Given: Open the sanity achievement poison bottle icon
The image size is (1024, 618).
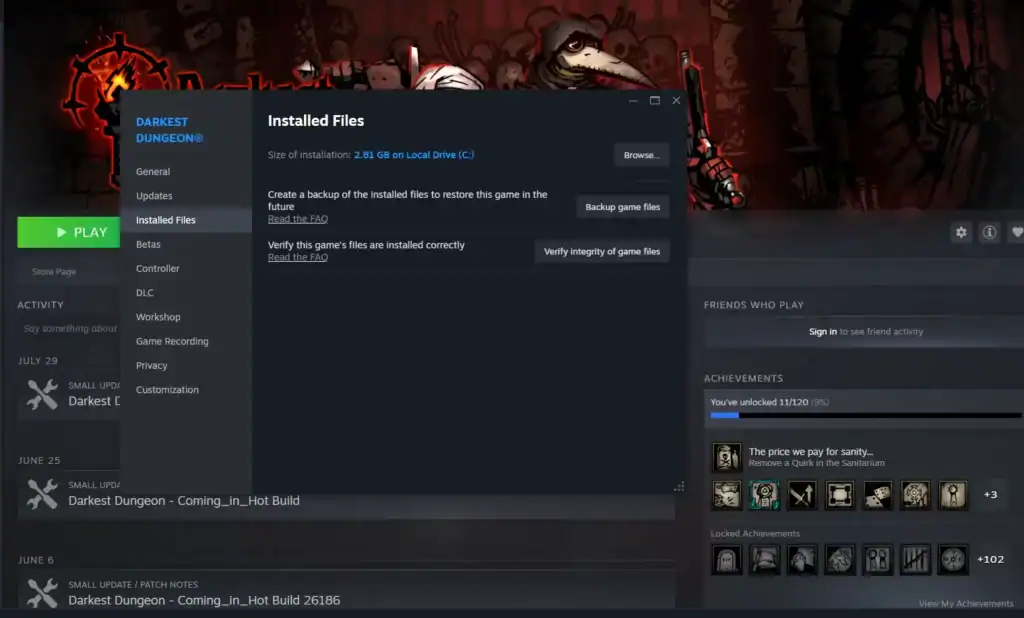Looking at the screenshot, I should [726, 457].
